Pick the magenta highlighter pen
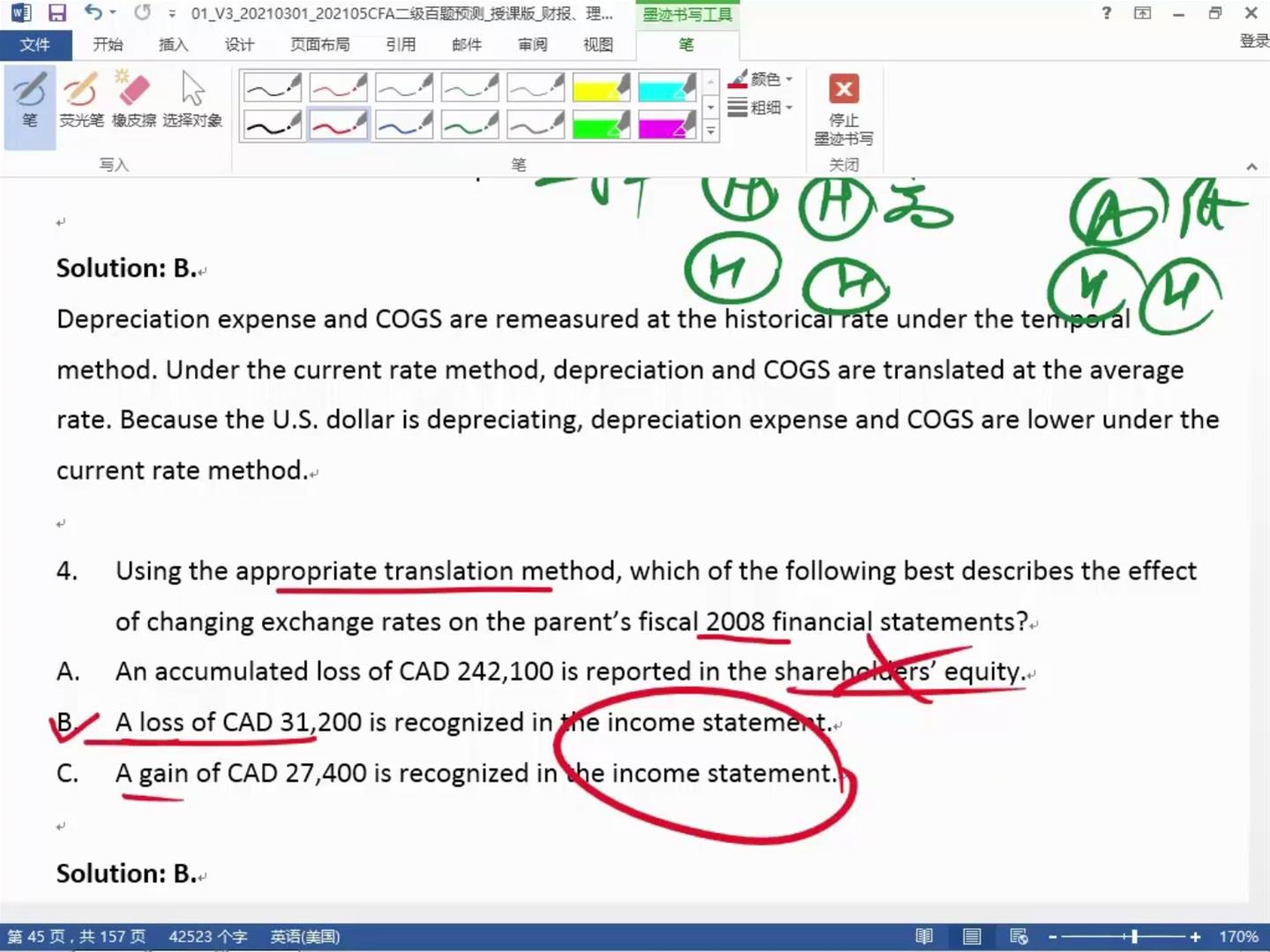Viewport: 1270px width, 952px height. [x=666, y=126]
